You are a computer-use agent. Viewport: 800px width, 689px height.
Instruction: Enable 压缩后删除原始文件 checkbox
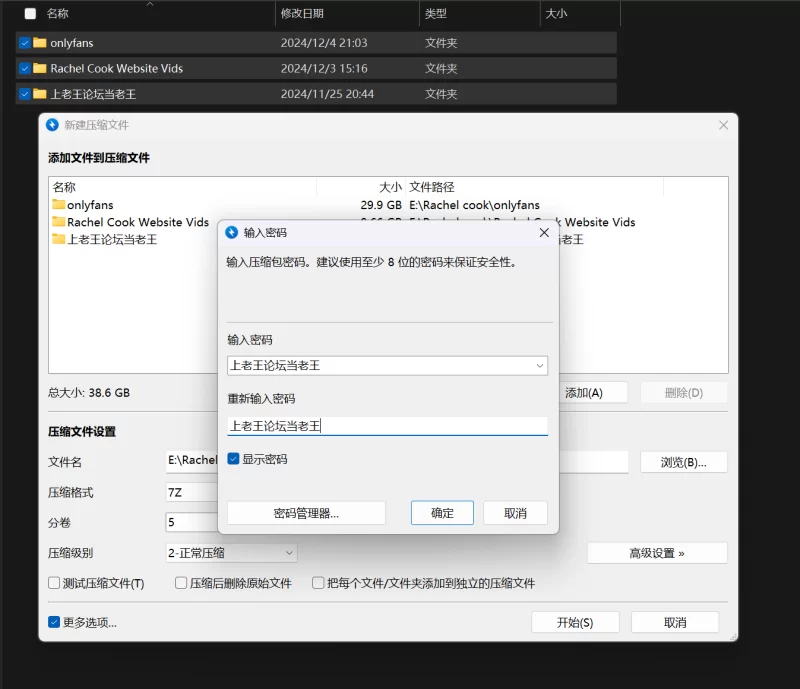[181, 583]
